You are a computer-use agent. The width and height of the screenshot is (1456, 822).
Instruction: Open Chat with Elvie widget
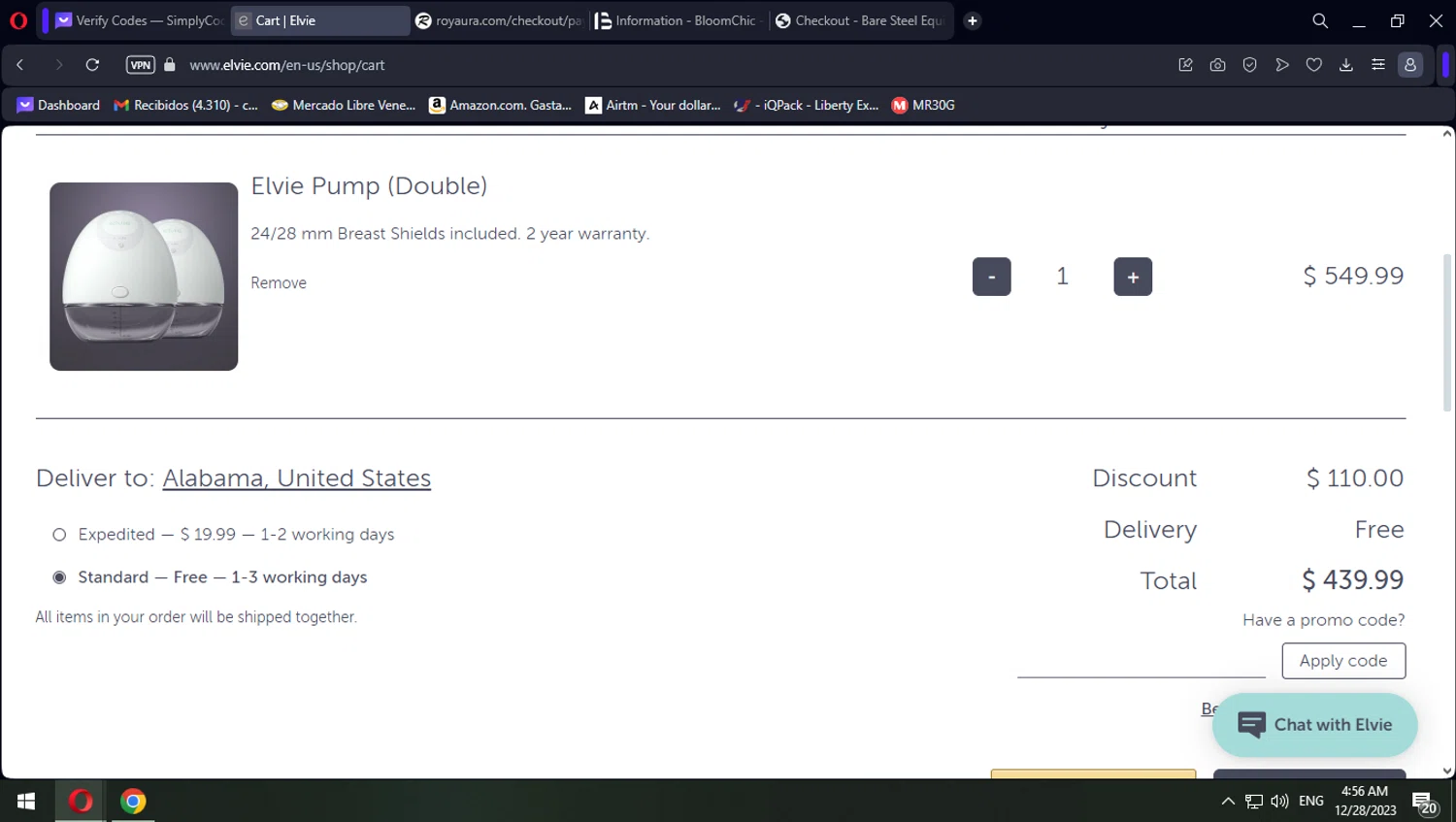(x=1315, y=725)
